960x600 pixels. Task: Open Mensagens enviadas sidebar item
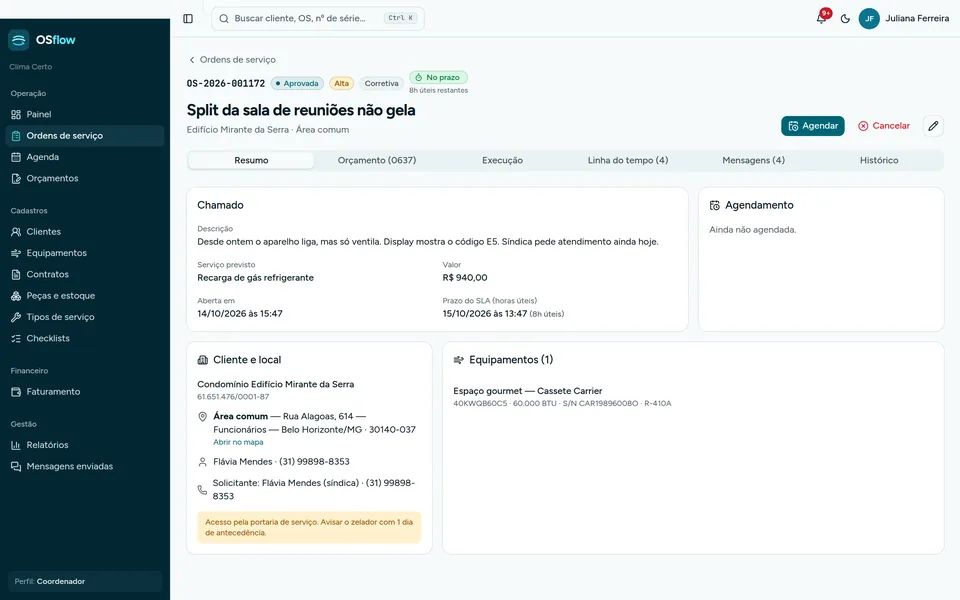coord(84,467)
